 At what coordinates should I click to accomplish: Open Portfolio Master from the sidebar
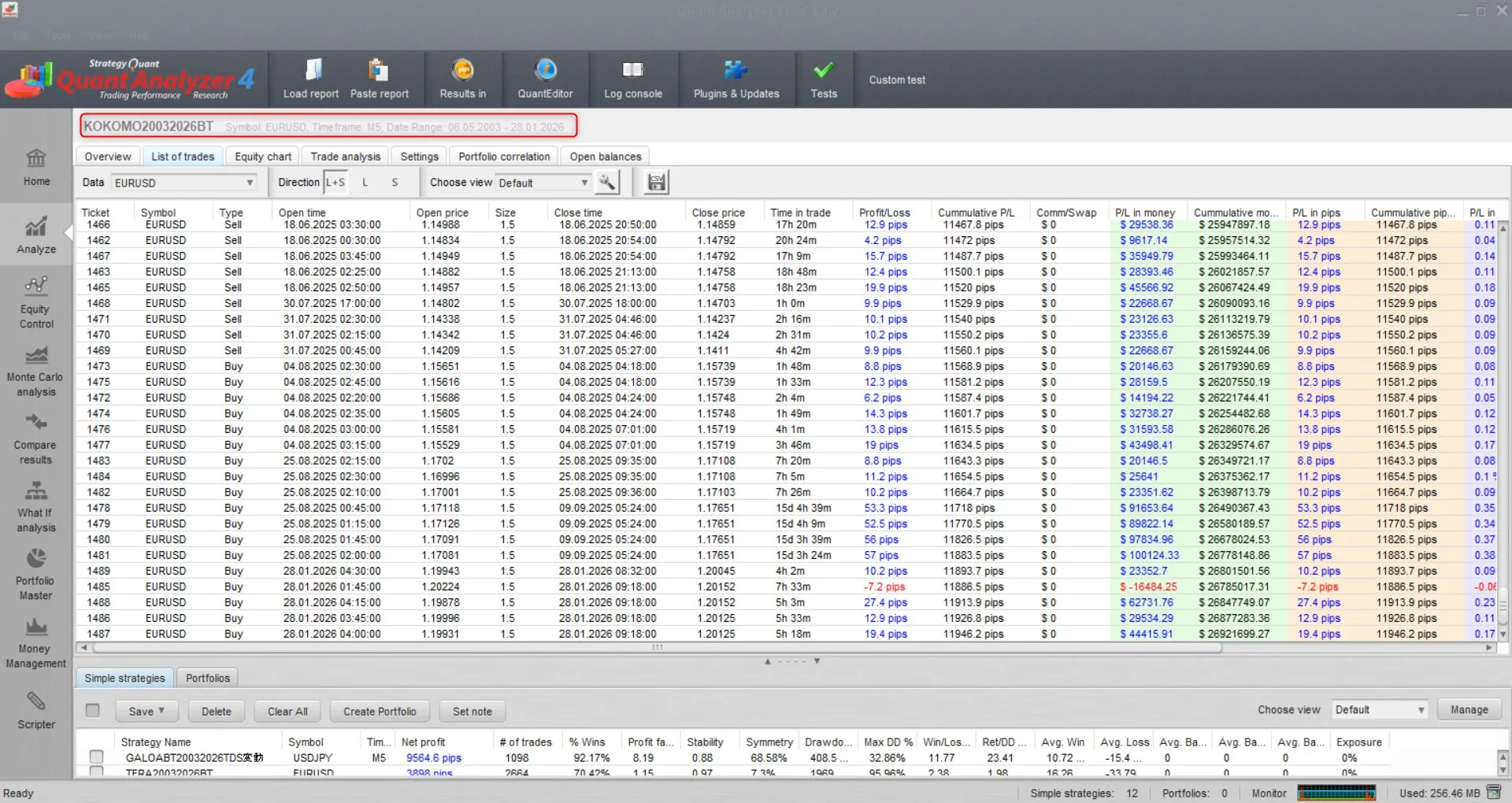point(35,575)
